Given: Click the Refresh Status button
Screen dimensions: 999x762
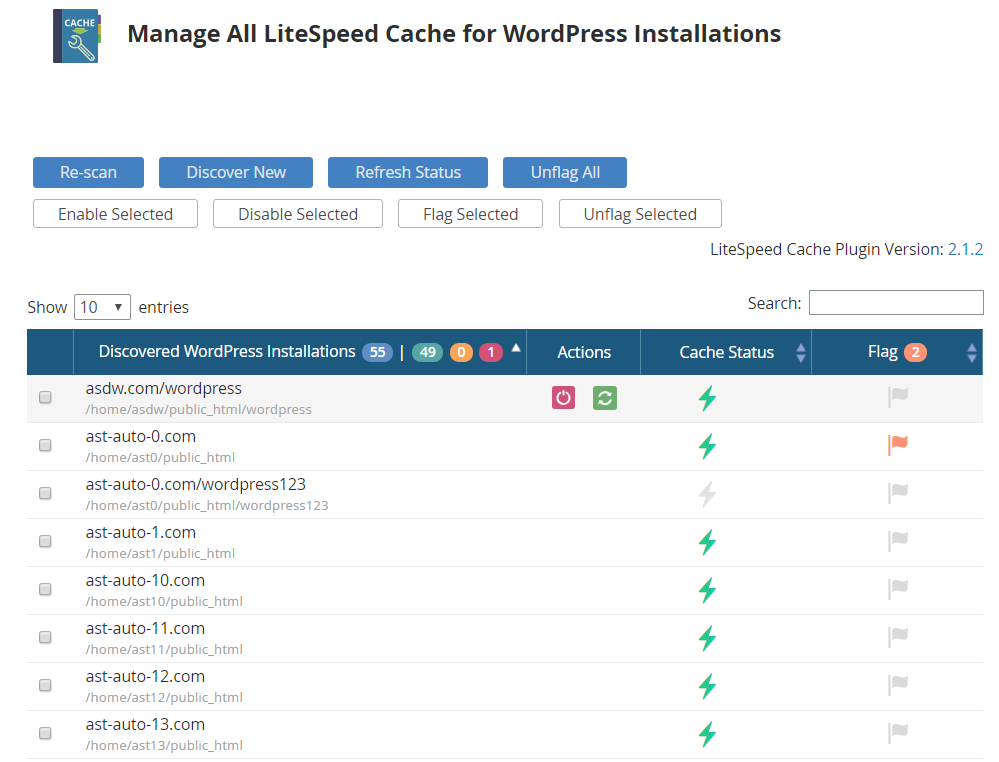Looking at the screenshot, I should tap(408, 173).
